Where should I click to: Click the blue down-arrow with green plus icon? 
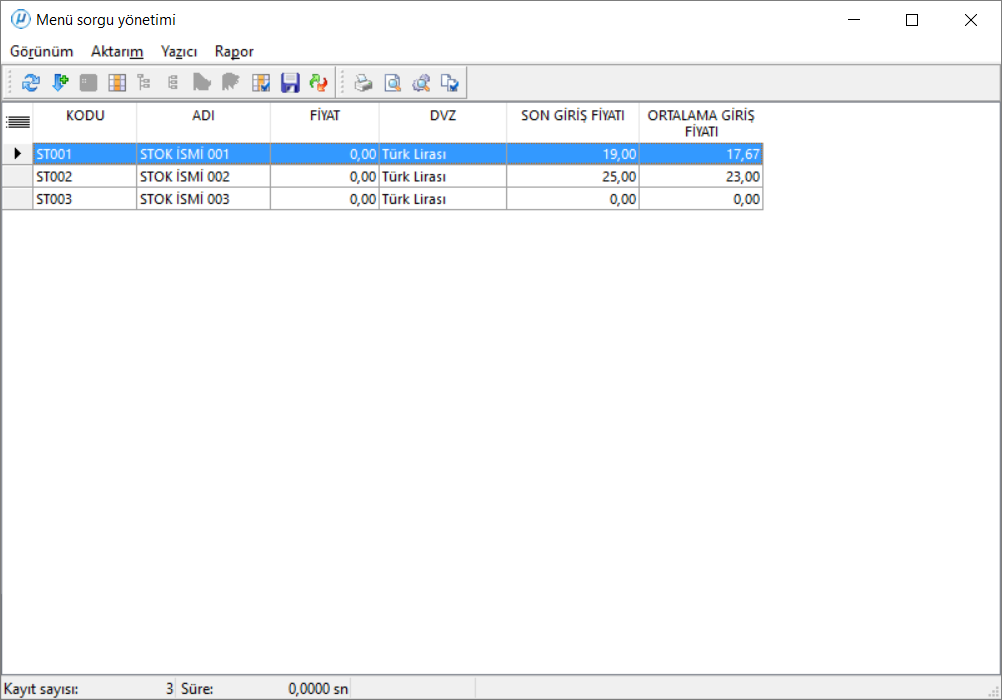(x=60, y=83)
